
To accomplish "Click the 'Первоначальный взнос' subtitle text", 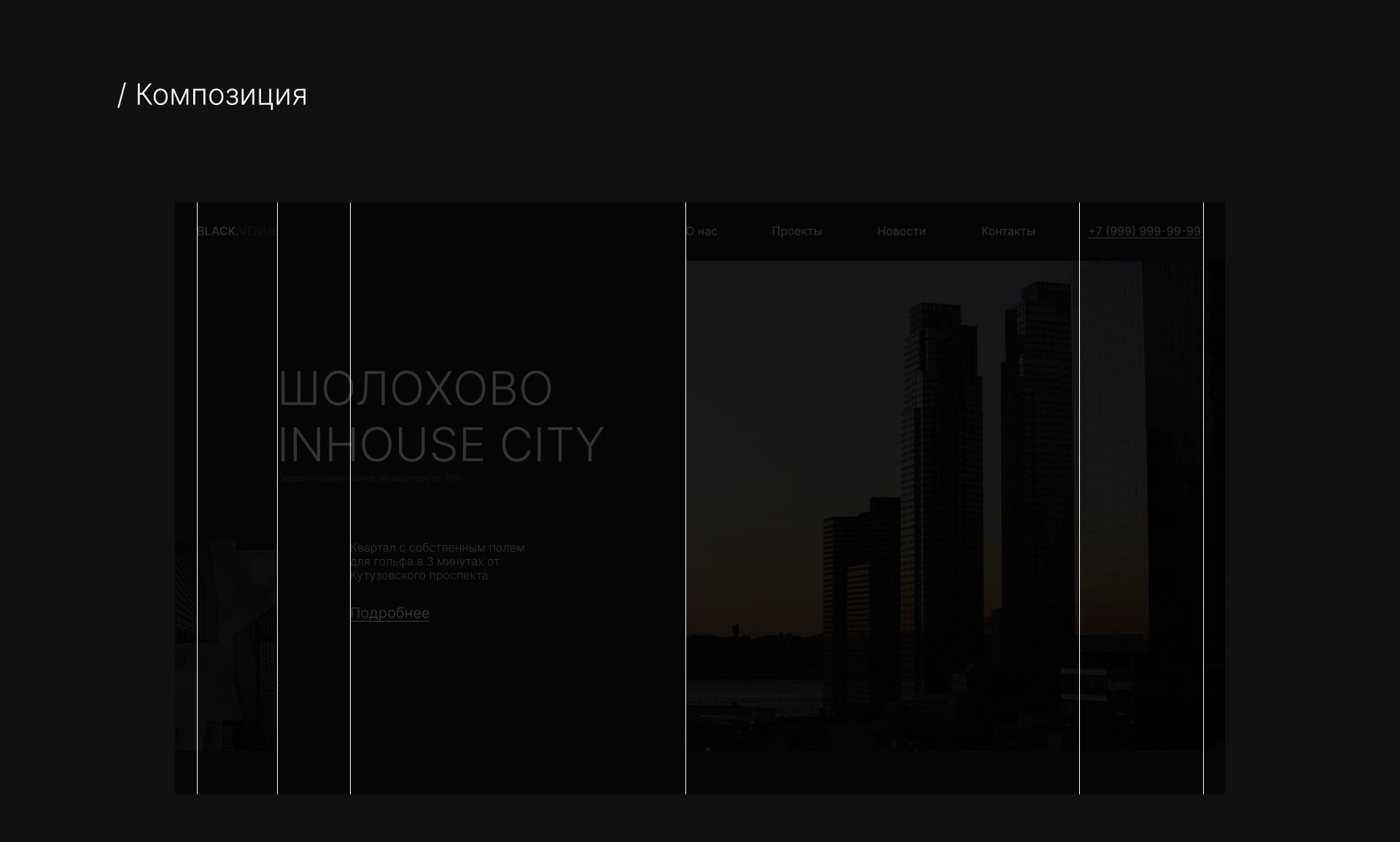I will pyautogui.click(x=370, y=478).
